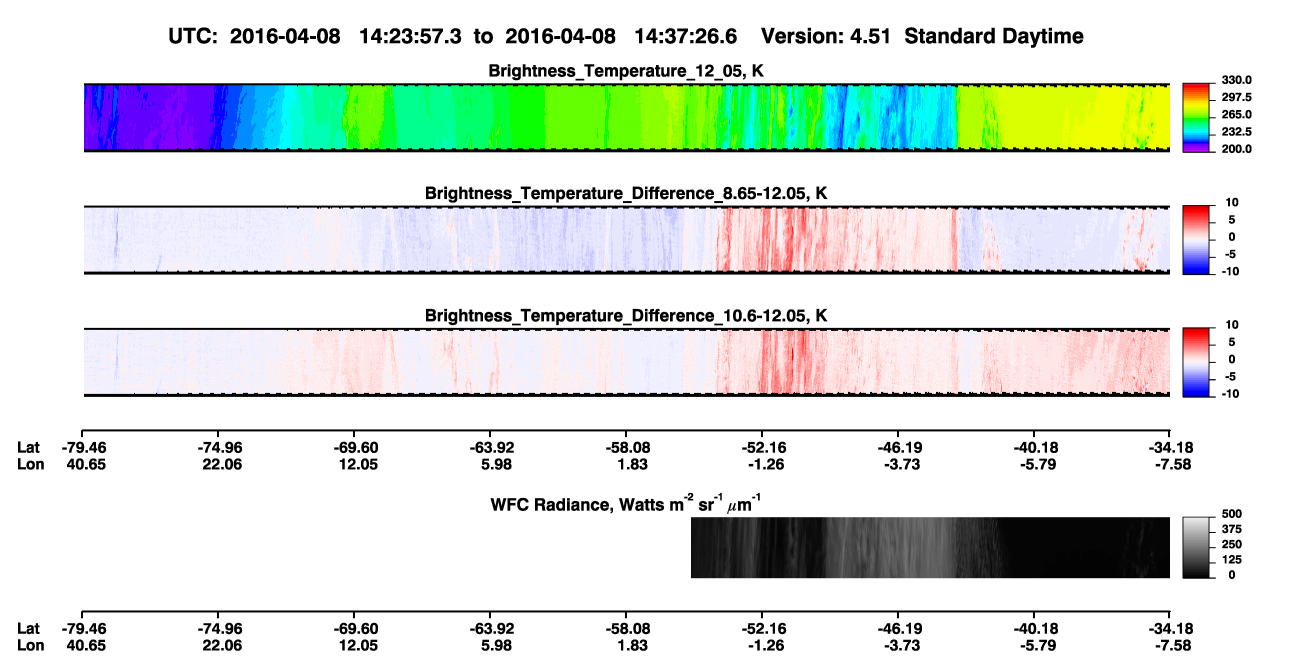Click the red-blue colorbar of 8.65-12.05 panel
This screenshot has width=1300, height=667.
pyautogui.click(x=1196, y=240)
